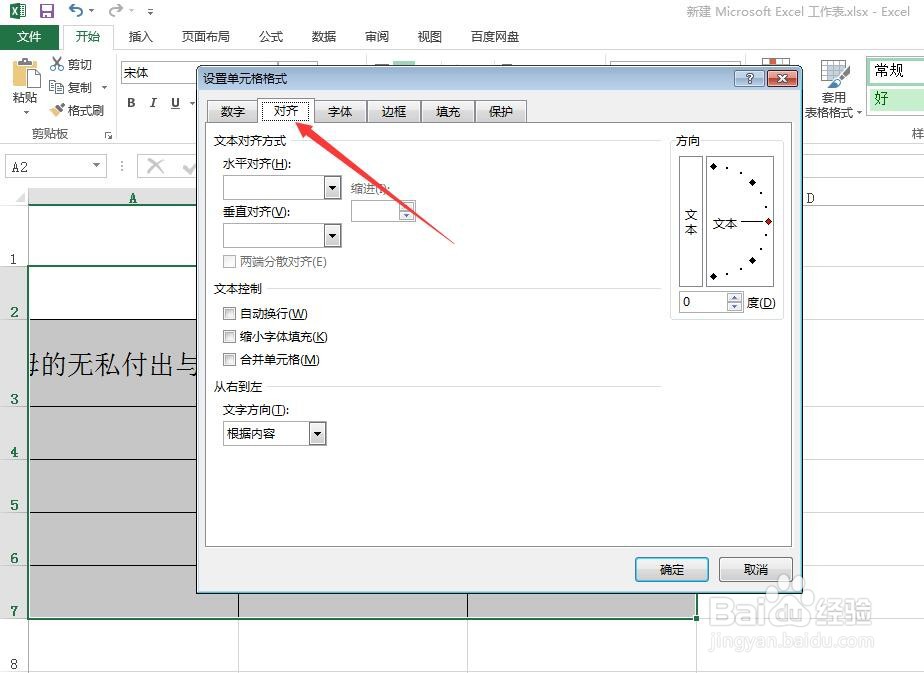
Task: Apply bold formatting with the B icon
Action: [x=130, y=102]
